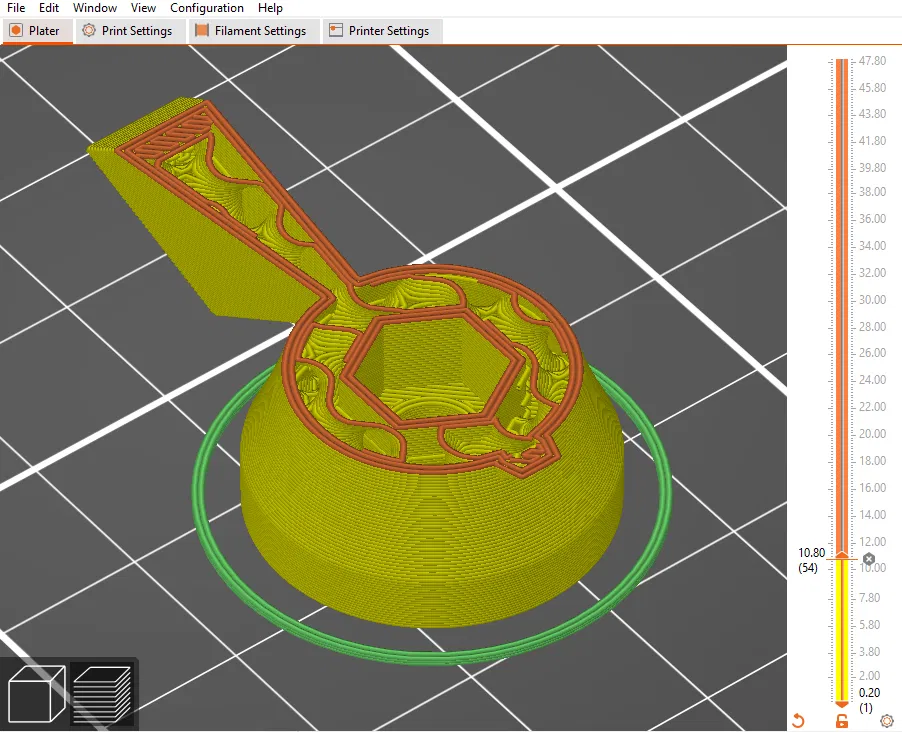The height and width of the screenshot is (732, 902).
Task: Open the File menu
Action: [x=16, y=8]
